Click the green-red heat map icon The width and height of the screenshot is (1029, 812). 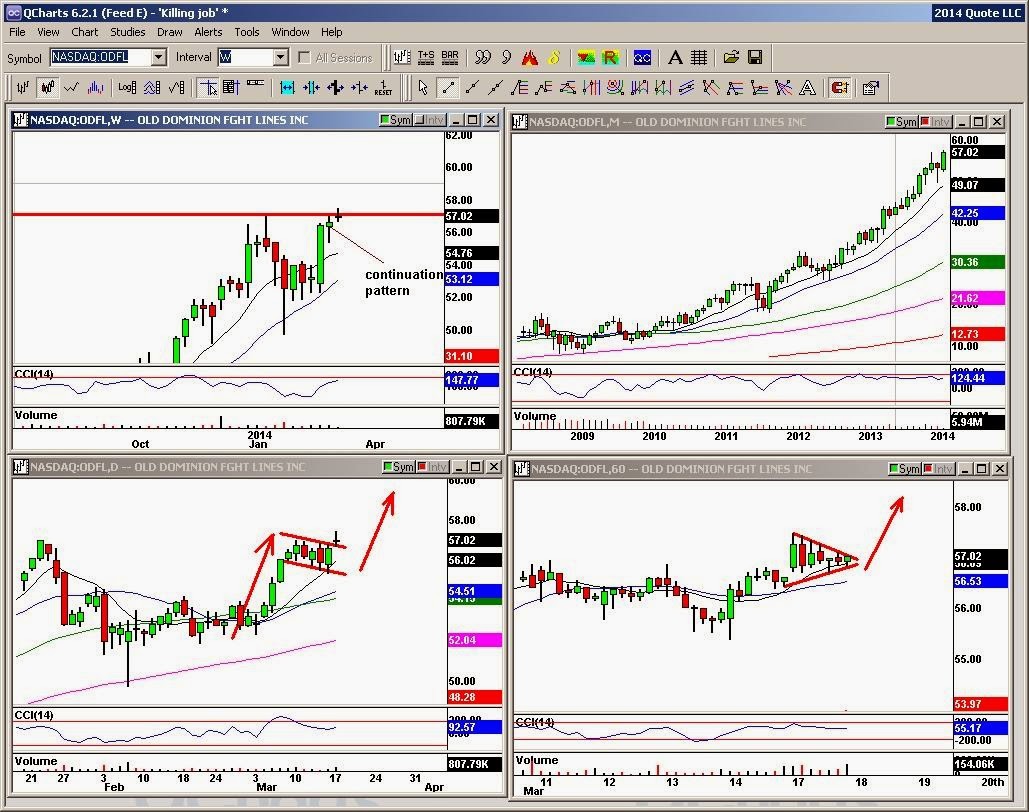tap(586, 58)
